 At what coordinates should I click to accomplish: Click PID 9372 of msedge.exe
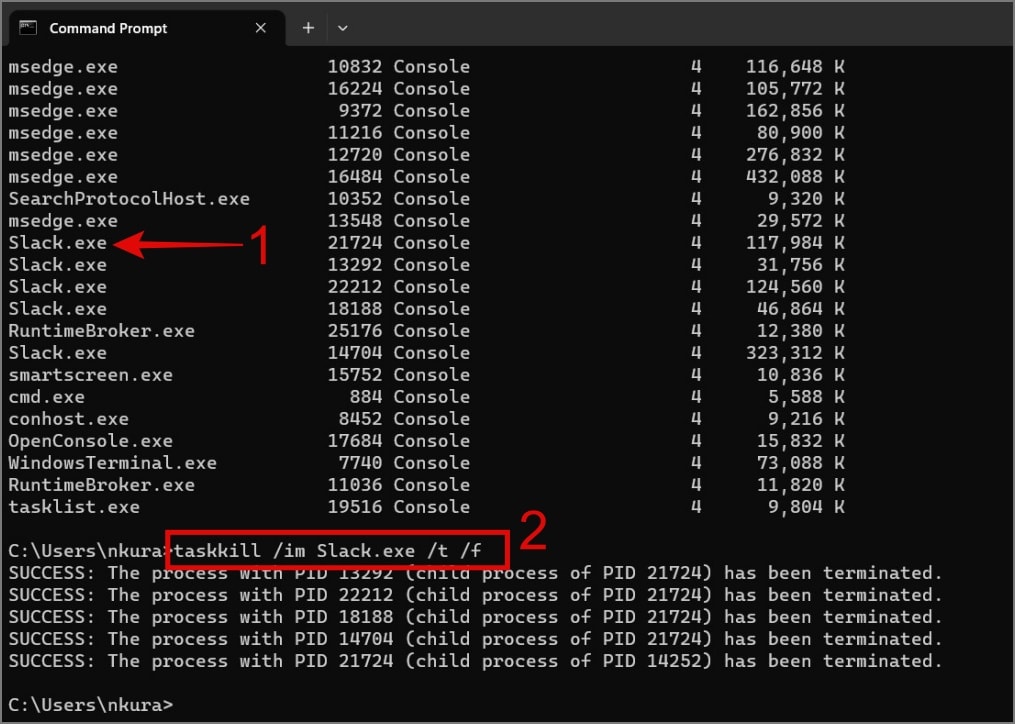tap(361, 111)
